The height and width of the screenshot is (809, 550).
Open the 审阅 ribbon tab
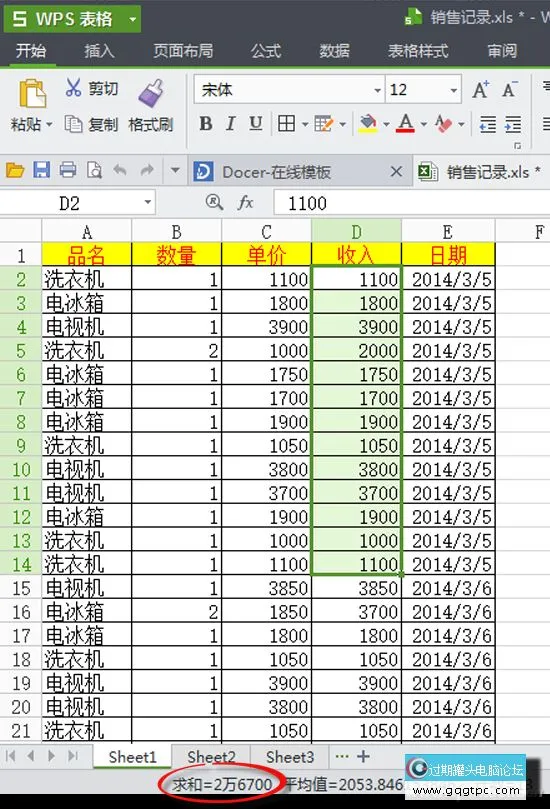click(x=502, y=51)
